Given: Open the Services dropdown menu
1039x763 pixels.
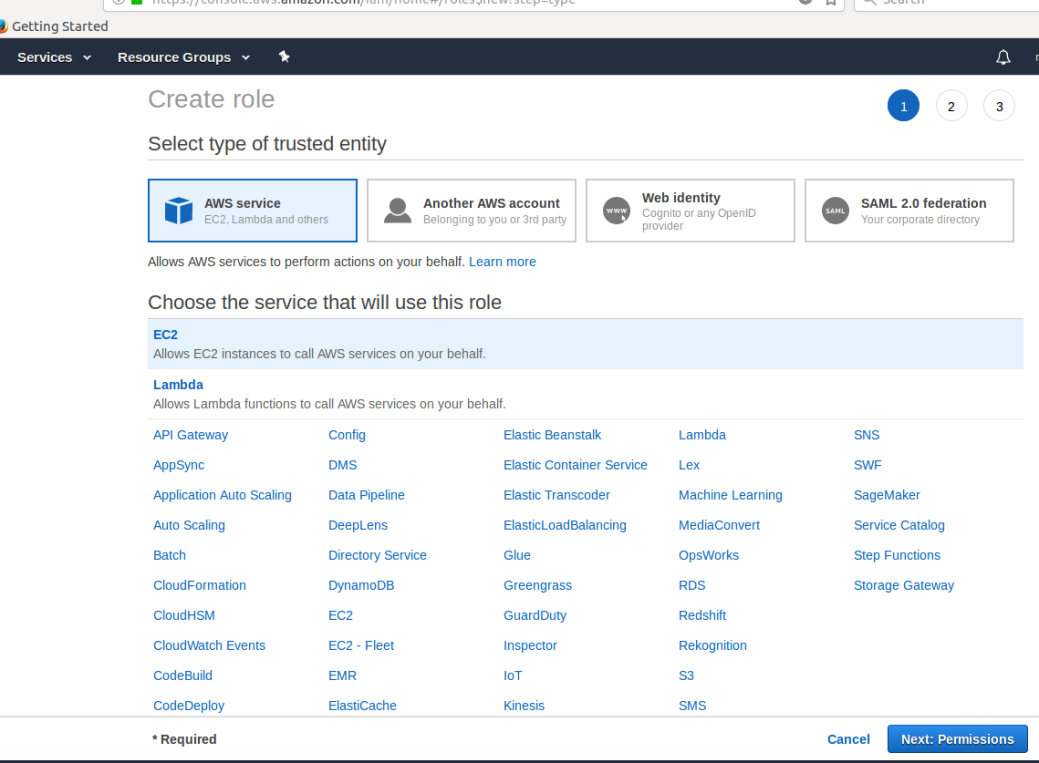Looking at the screenshot, I should 54,57.
